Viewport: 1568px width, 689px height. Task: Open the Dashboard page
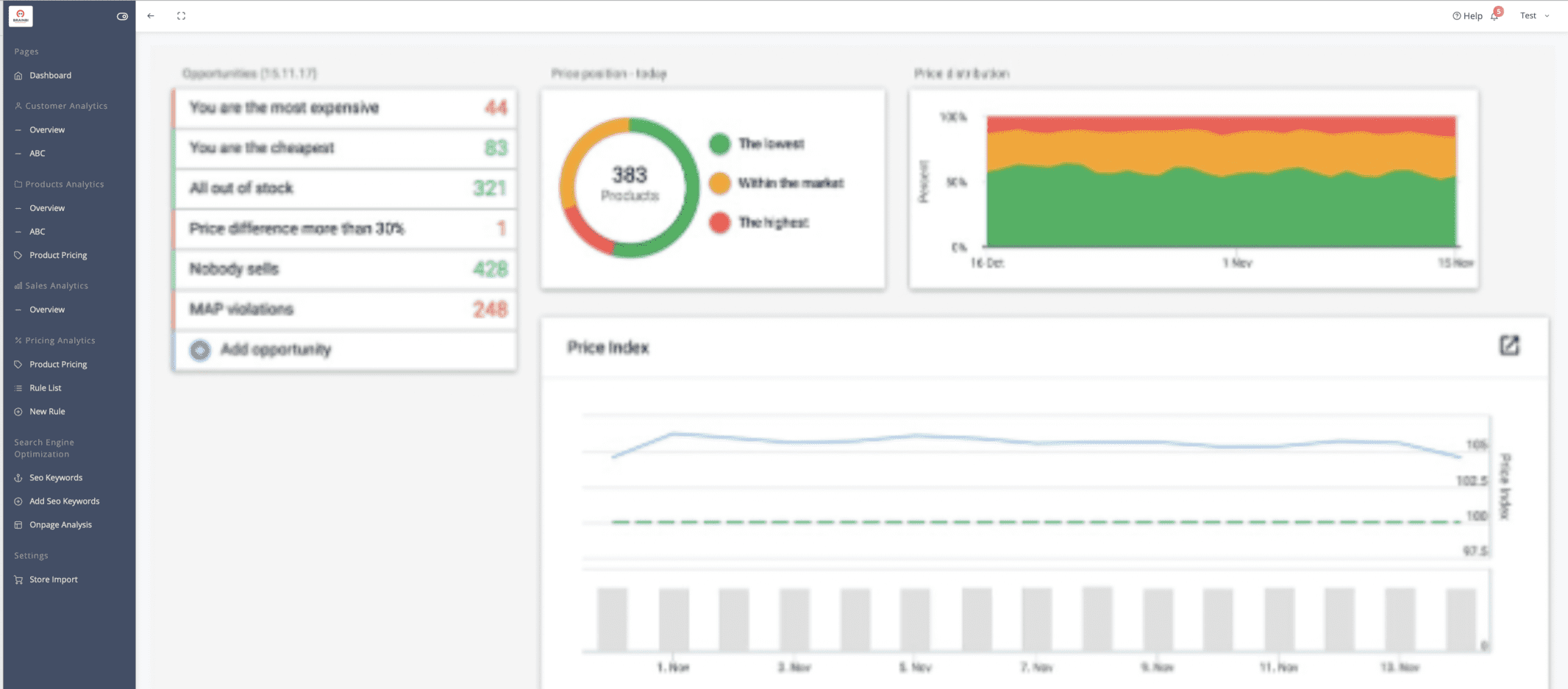[50, 76]
